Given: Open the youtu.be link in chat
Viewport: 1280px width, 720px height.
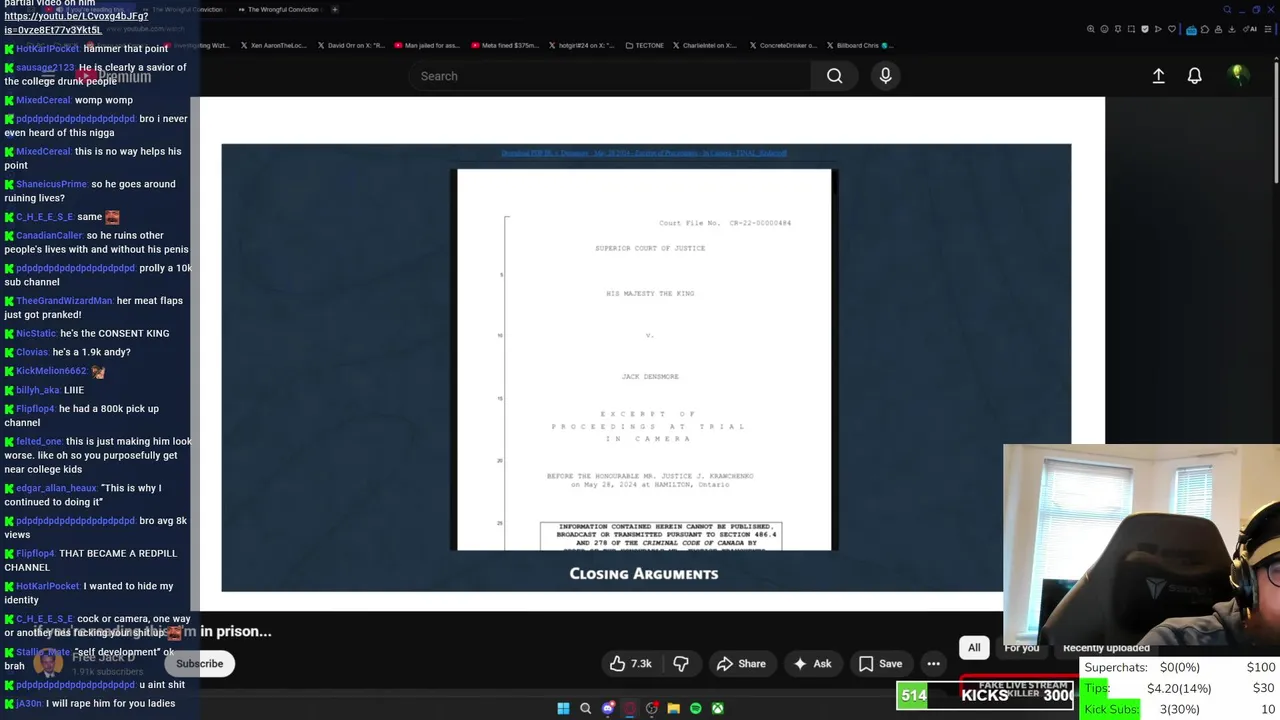Looking at the screenshot, I should point(76,23).
